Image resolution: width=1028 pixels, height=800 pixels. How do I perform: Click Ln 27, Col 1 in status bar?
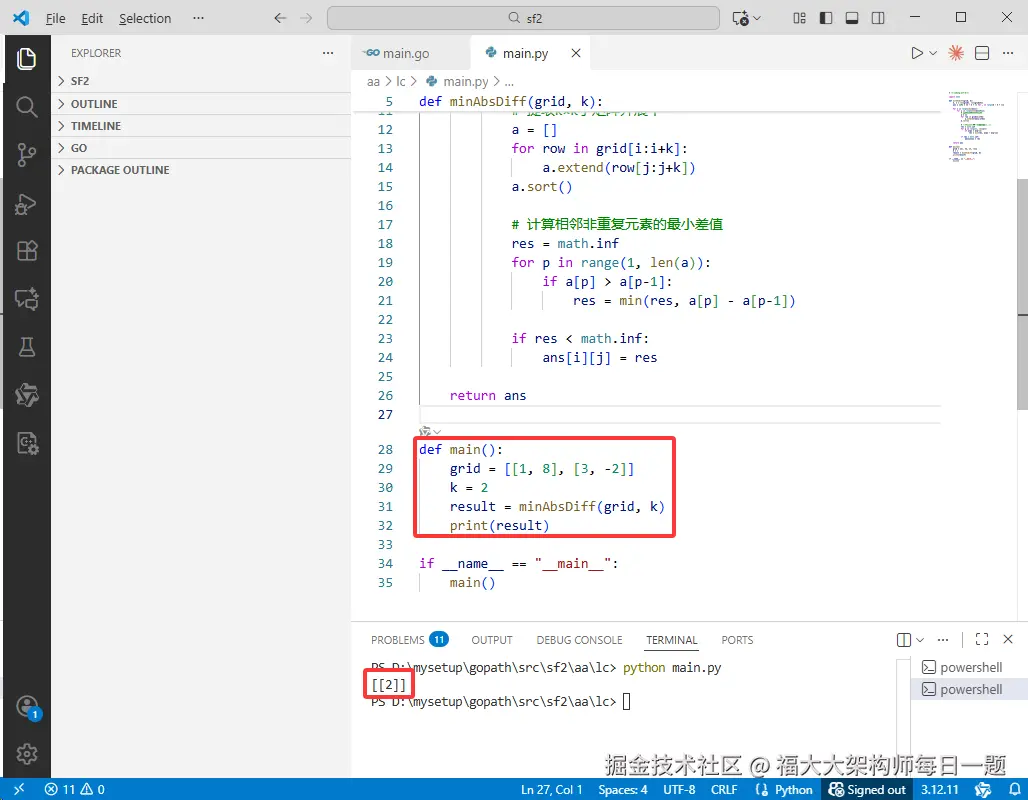point(551,789)
